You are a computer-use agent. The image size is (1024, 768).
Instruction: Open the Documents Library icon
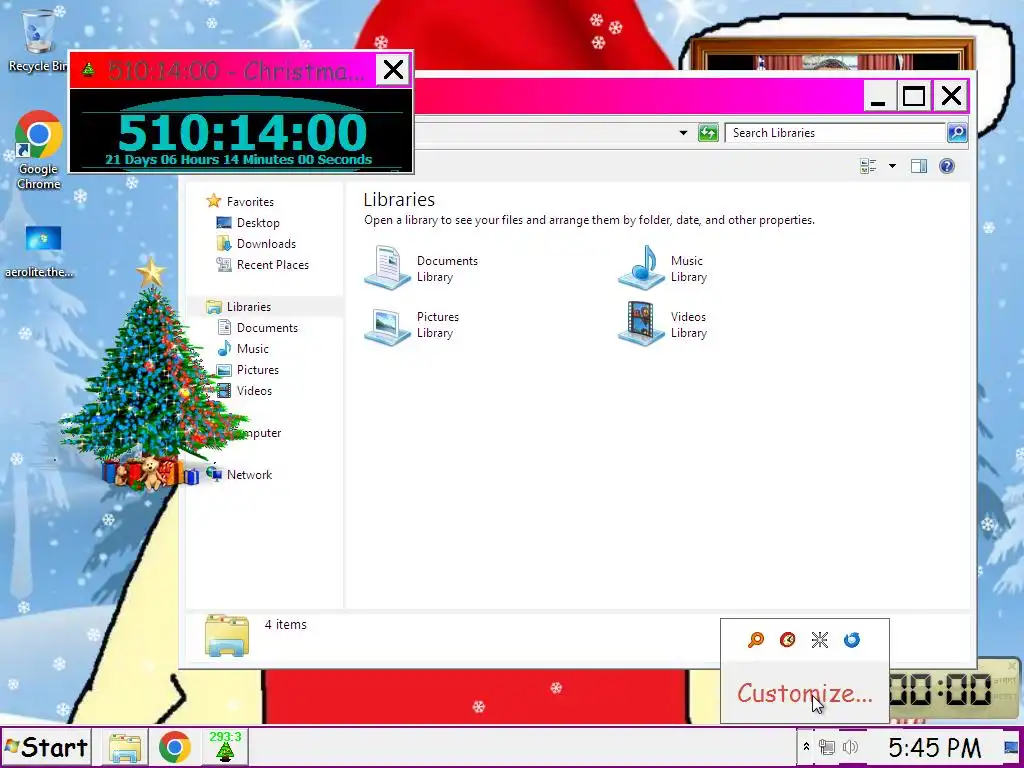click(x=421, y=268)
